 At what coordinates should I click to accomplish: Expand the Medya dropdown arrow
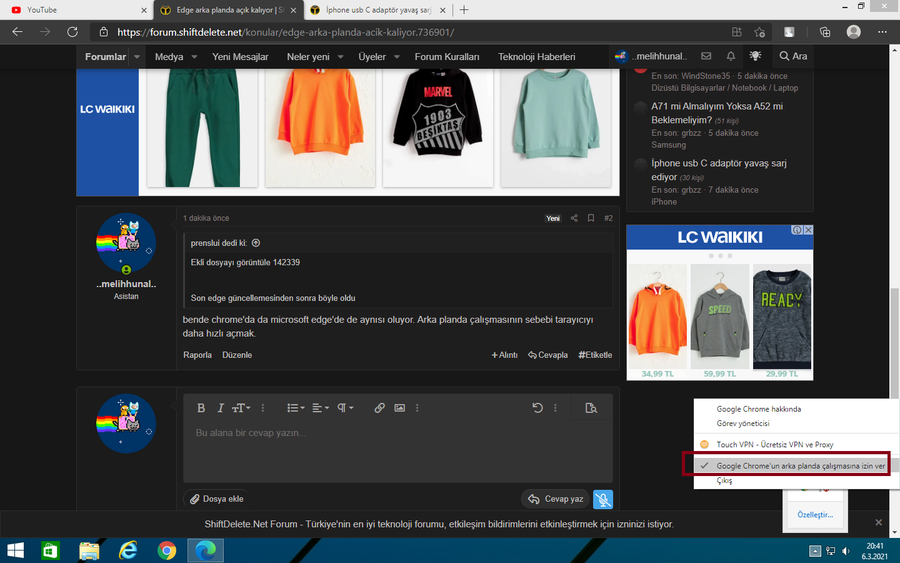[194, 57]
